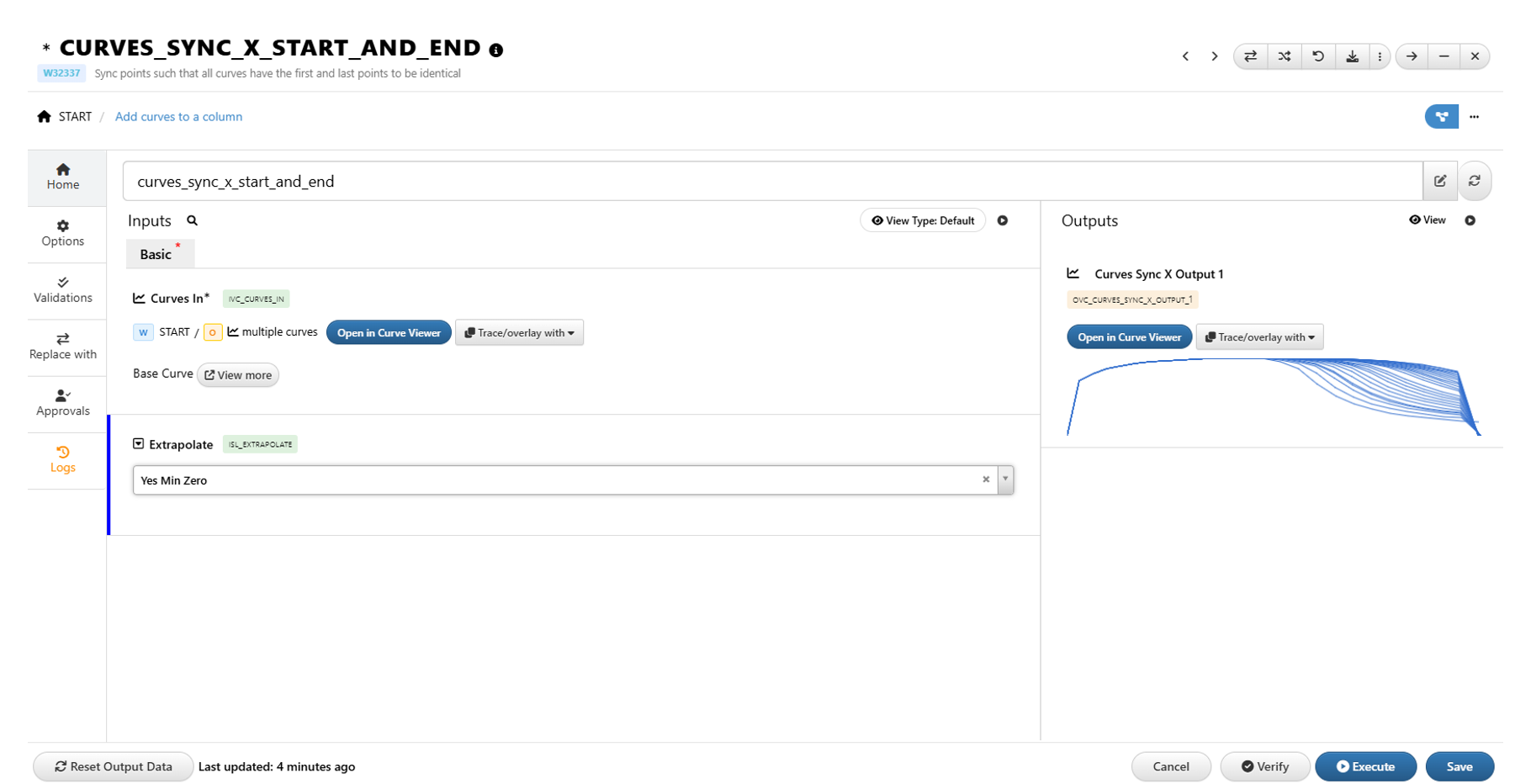Image resolution: width=1531 pixels, height=784 pixels.
Task: Open the Options sidebar tab
Action: pos(63,233)
